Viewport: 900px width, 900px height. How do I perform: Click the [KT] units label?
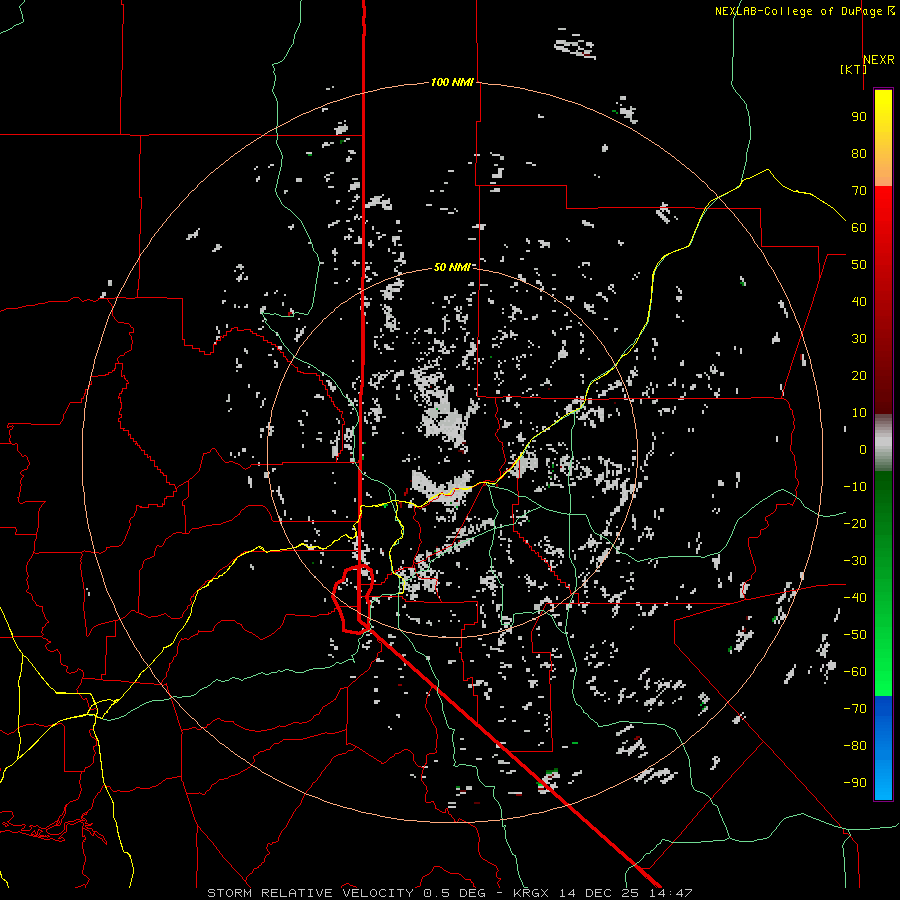click(x=853, y=69)
